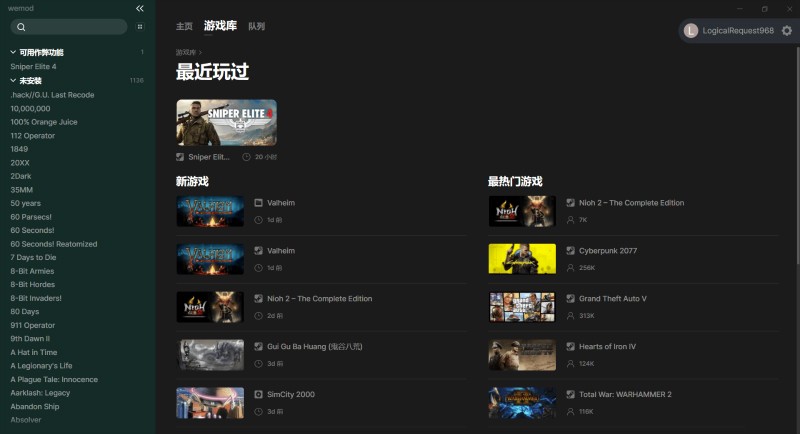This screenshot has width=800, height=434.
Task: Select the 游戏库 tab
Action: [x=220, y=25]
